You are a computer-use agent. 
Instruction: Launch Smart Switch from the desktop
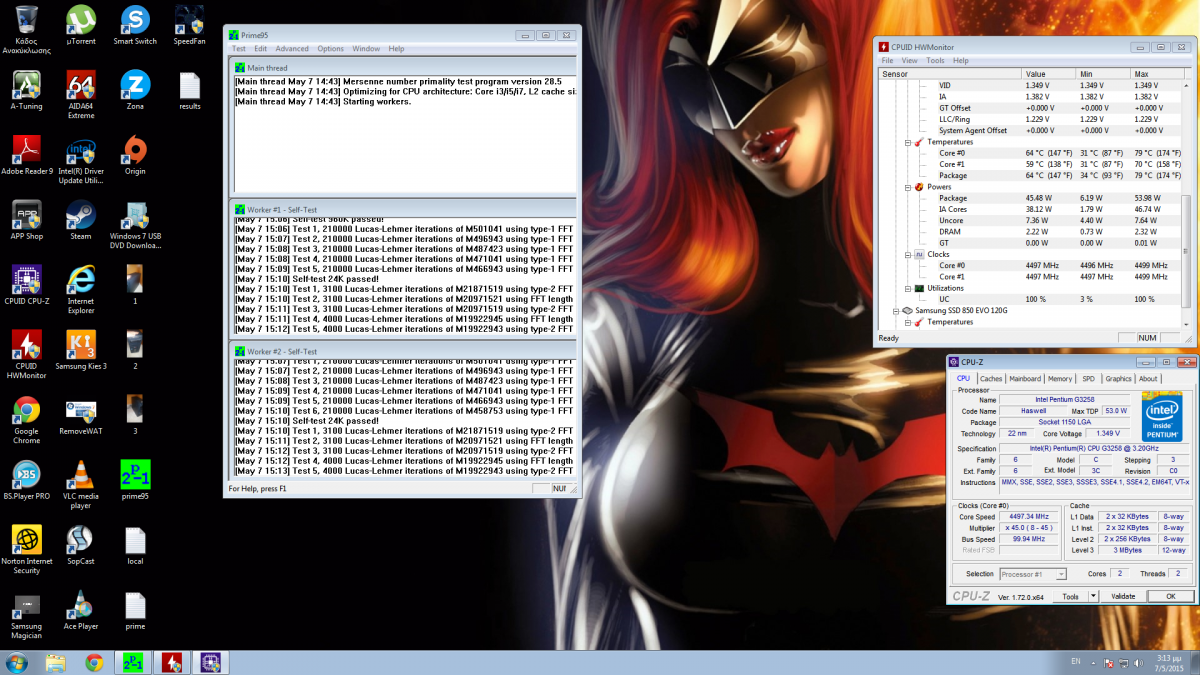pos(135,26)
